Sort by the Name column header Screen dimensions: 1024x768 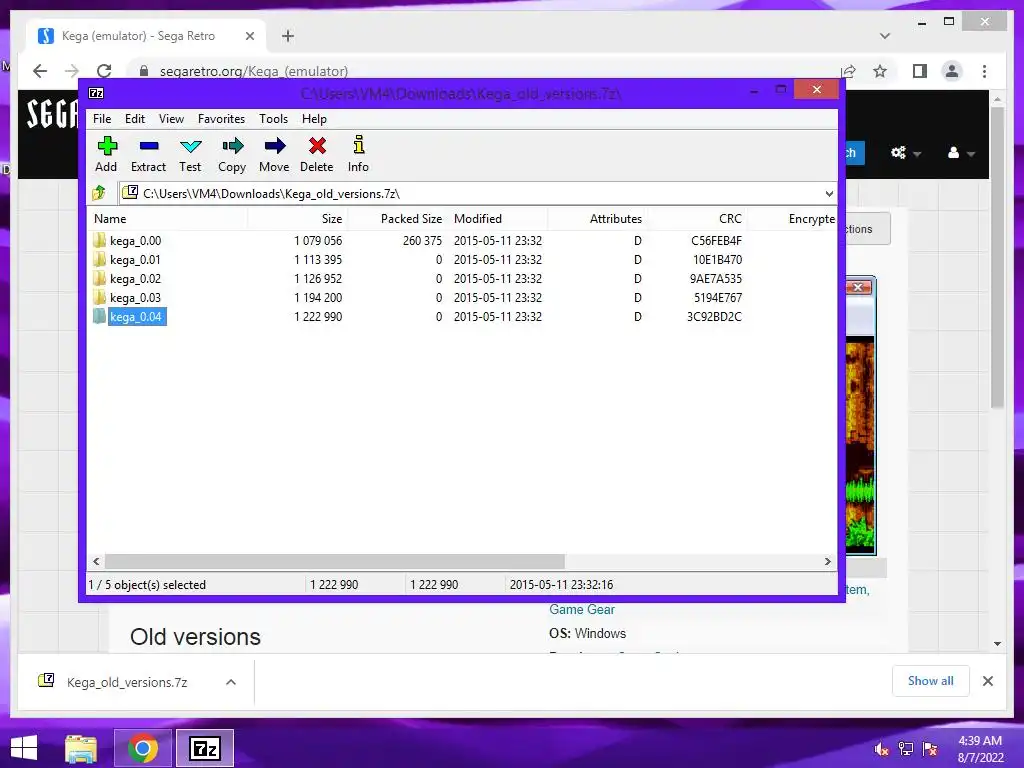[x=167, y=219]
